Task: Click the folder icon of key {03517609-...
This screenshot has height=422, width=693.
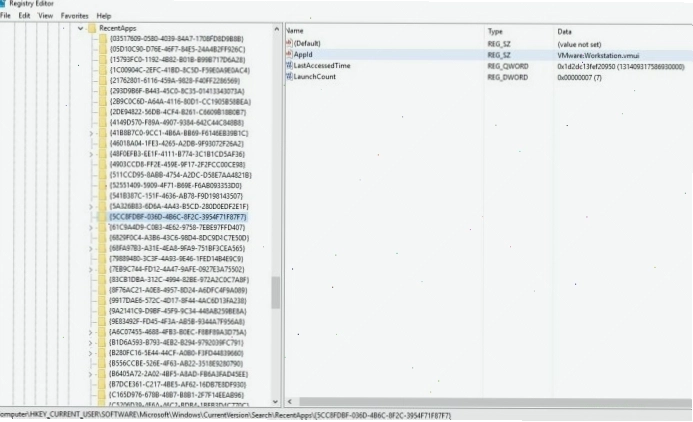Action: pyautogui.click(x=103, y=39)
